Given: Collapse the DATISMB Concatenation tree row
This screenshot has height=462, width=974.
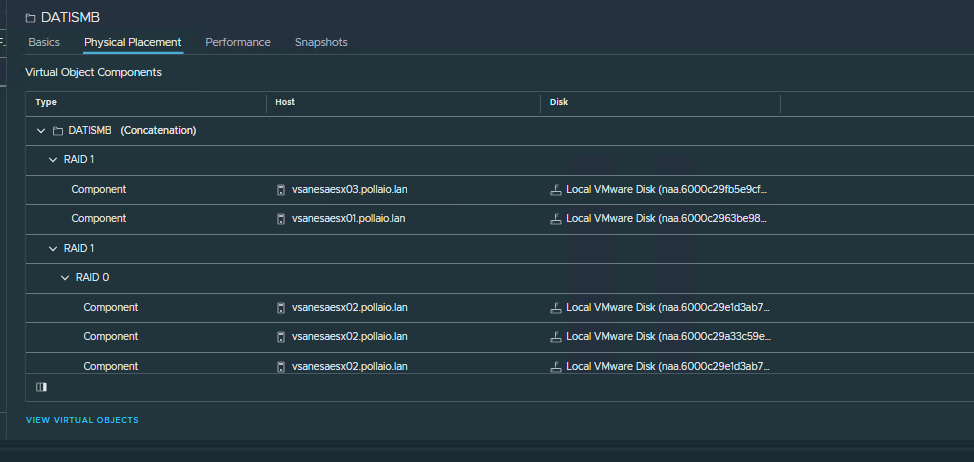Looking at the screenshot, I should (41, 131).
